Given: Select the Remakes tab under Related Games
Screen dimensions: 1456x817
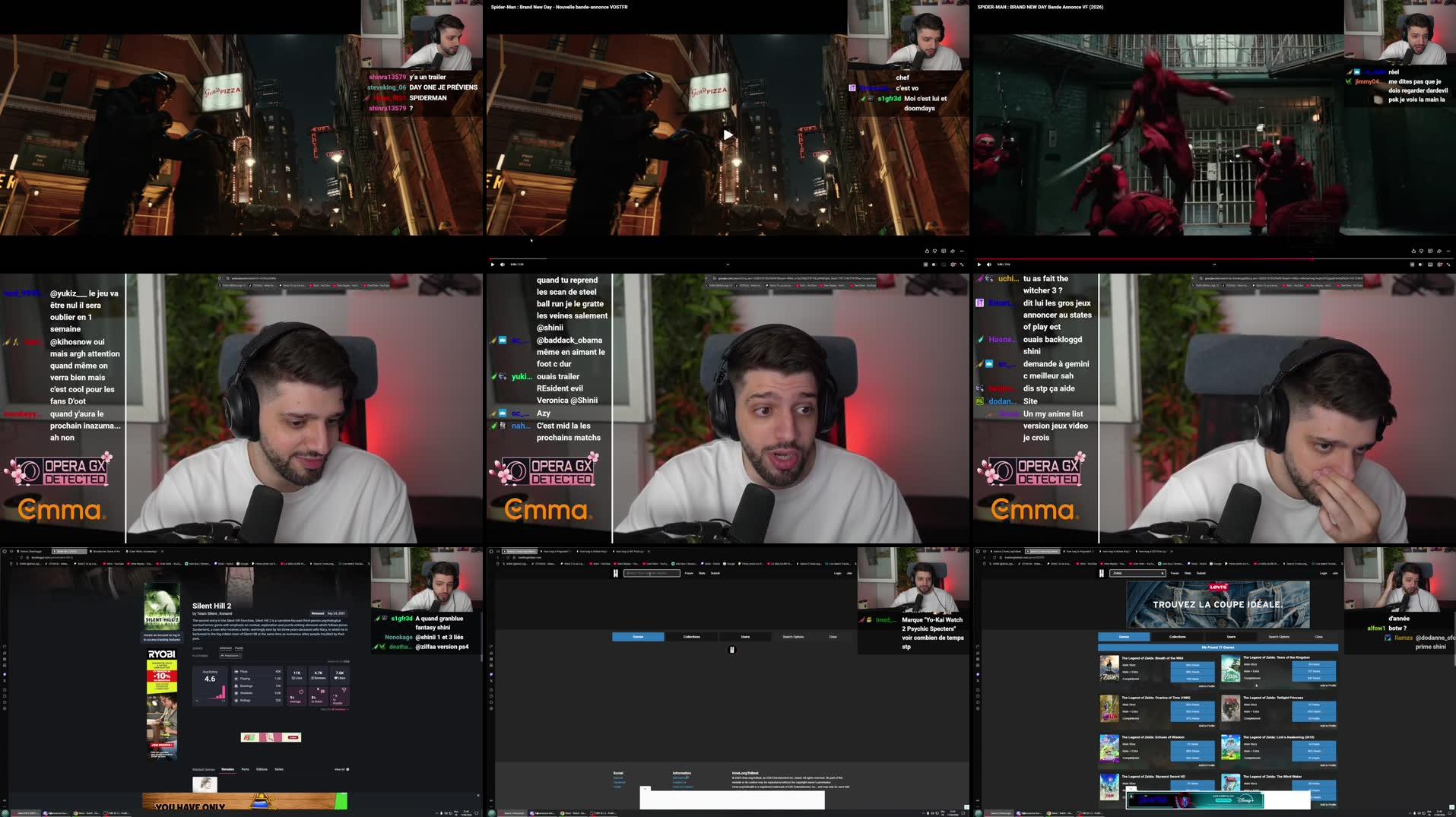Looking at the screenshot, I should pyautogui.click(x=227, y=769).
